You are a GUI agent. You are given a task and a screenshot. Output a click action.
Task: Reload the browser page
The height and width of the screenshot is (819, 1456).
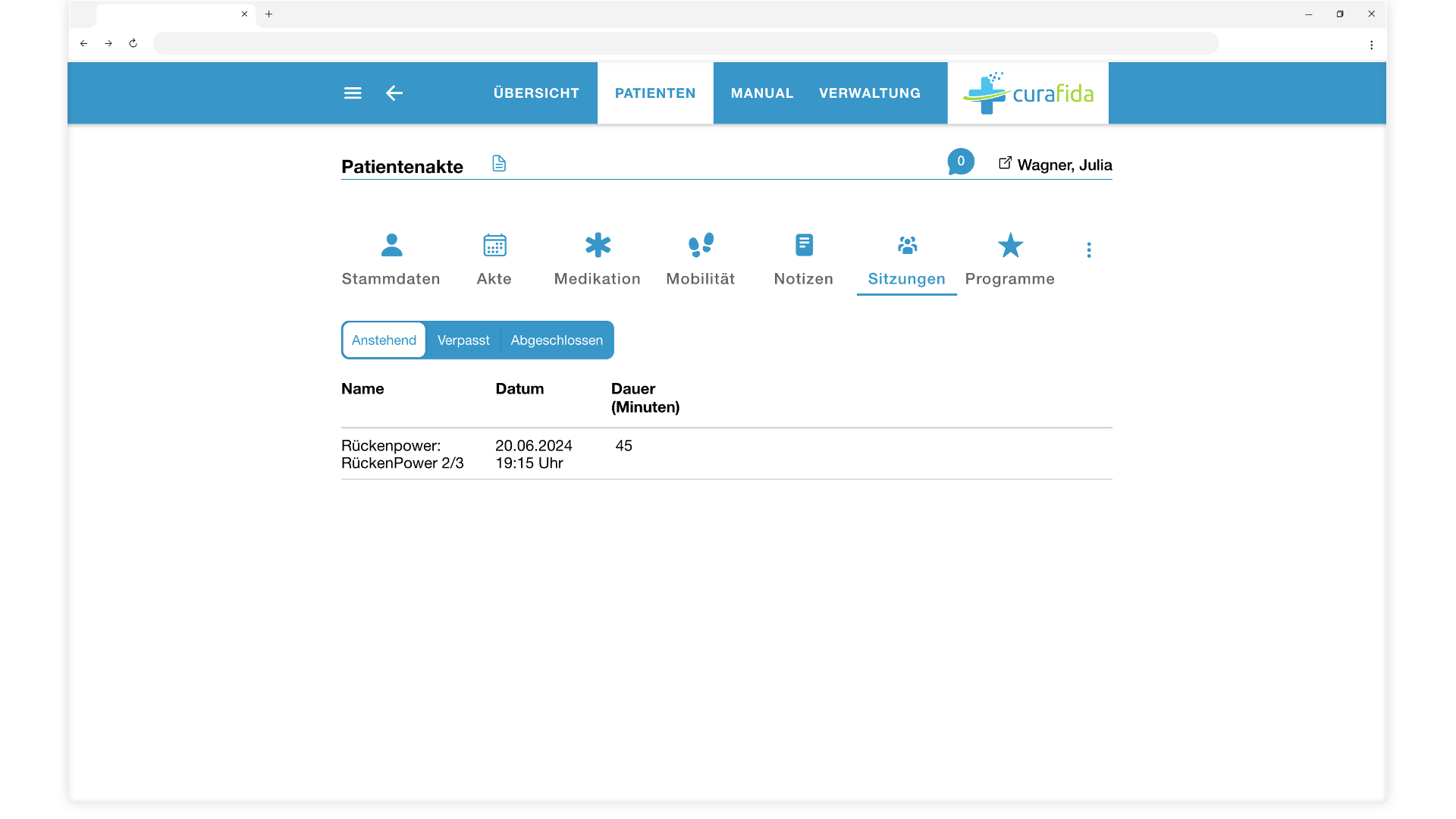(x=133, y=44)
